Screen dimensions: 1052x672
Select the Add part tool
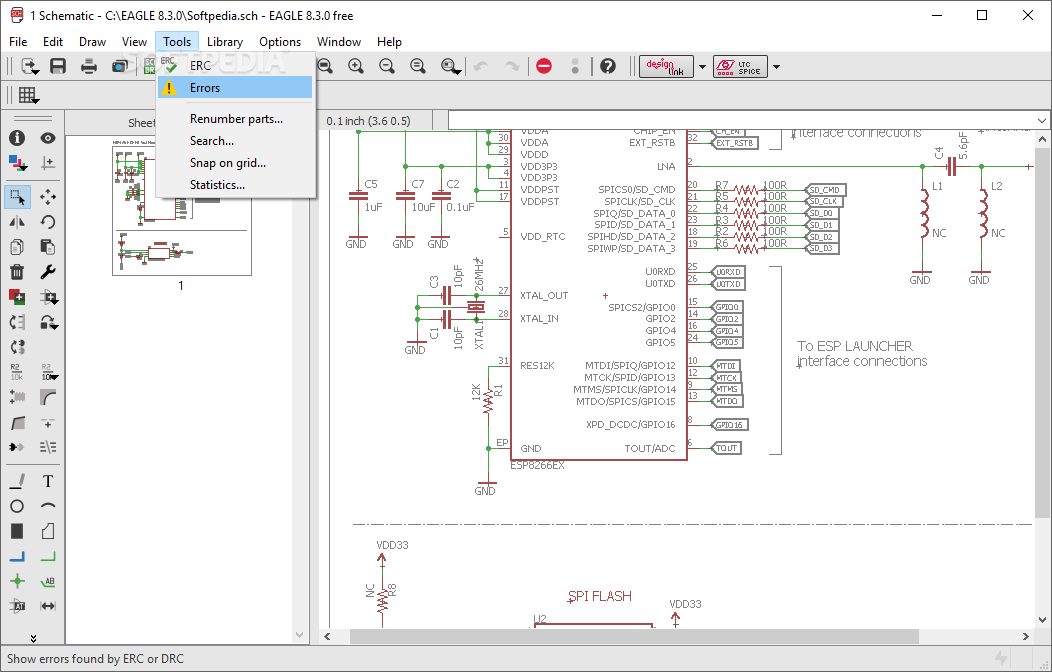[17, 297]
